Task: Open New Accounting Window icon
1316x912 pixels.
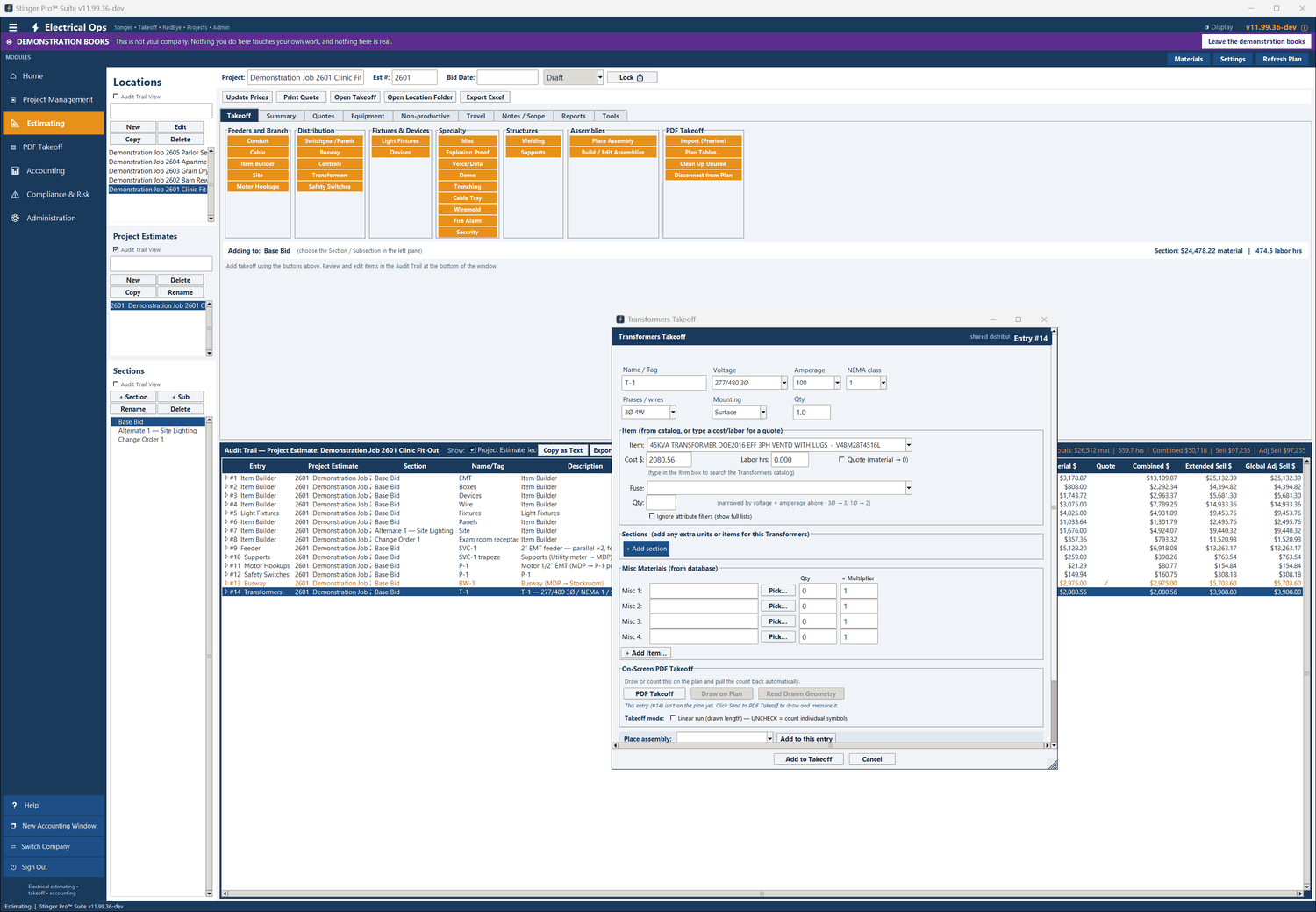Action: (x=13, y=826)
